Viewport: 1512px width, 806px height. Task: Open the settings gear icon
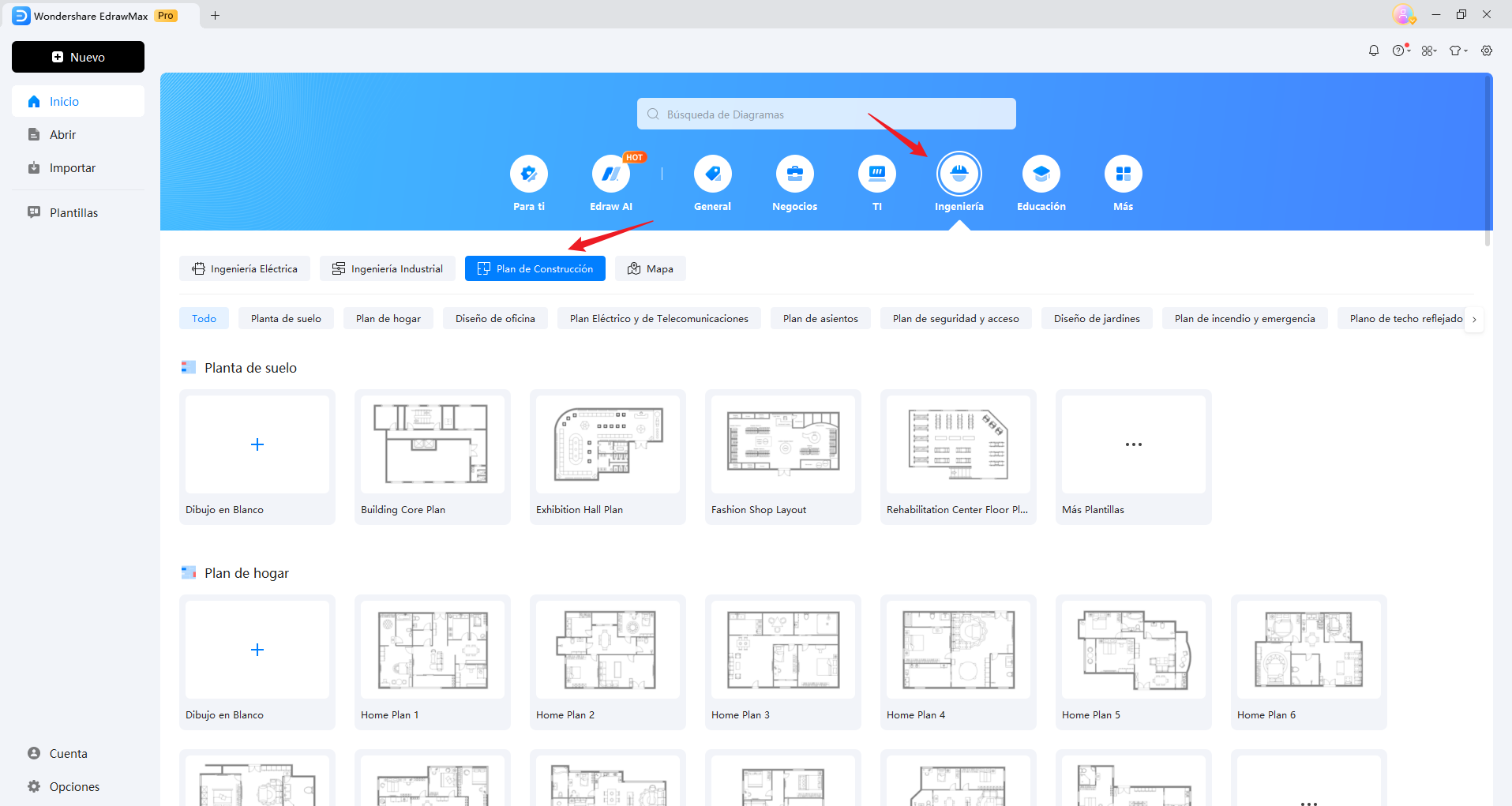1488,50
